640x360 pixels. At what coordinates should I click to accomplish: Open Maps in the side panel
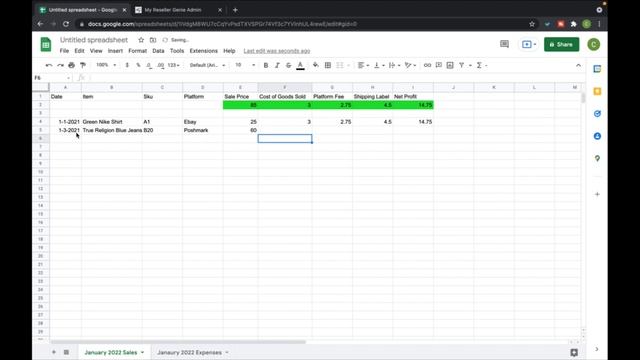pos(597,158)
